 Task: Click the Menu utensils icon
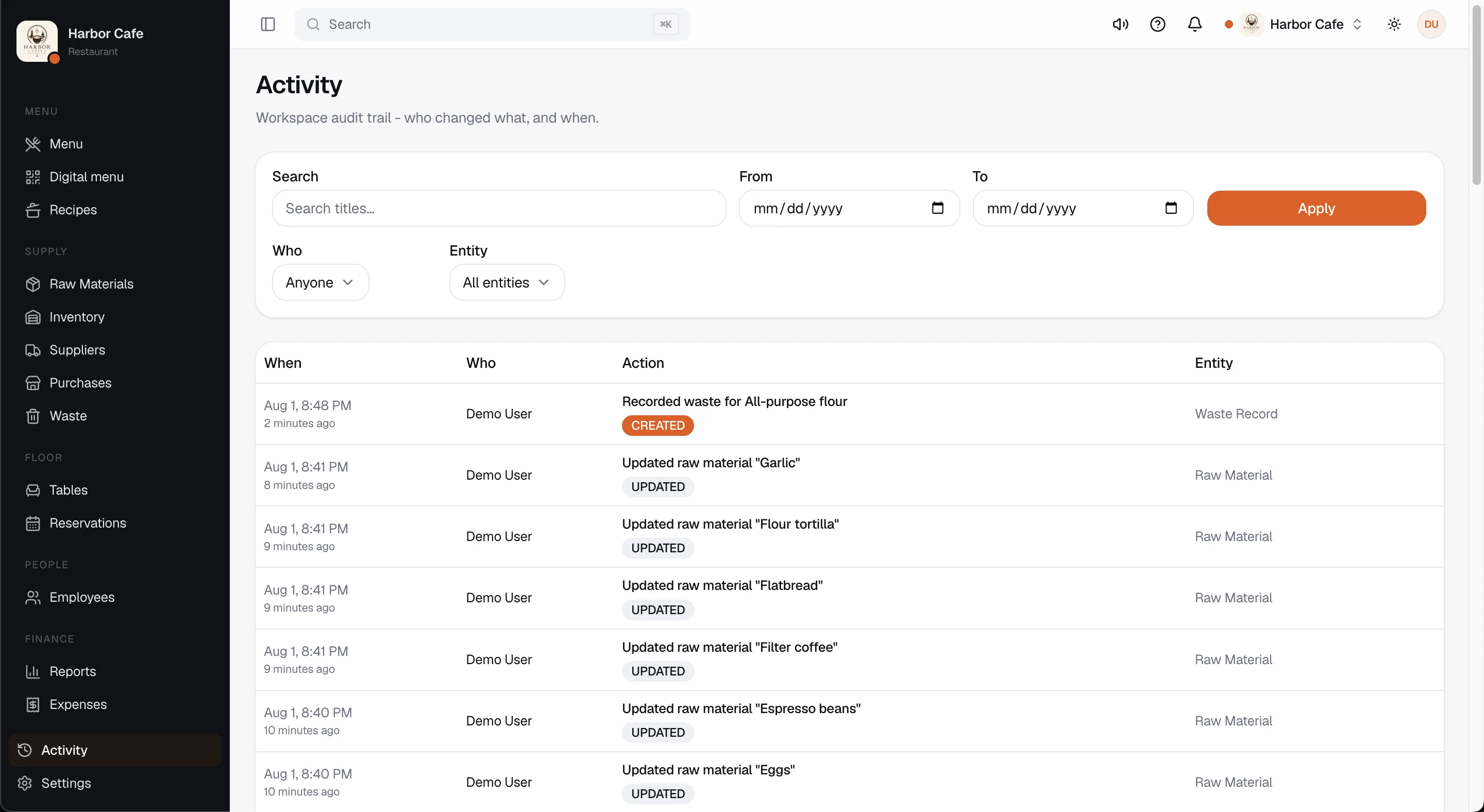(x=33, y=144)
